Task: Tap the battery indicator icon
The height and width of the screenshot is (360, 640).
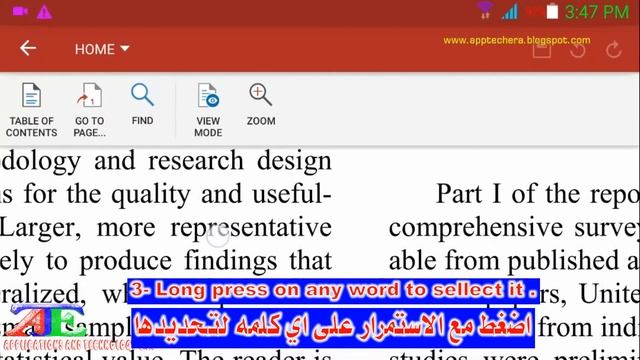Action: [552, 11]
